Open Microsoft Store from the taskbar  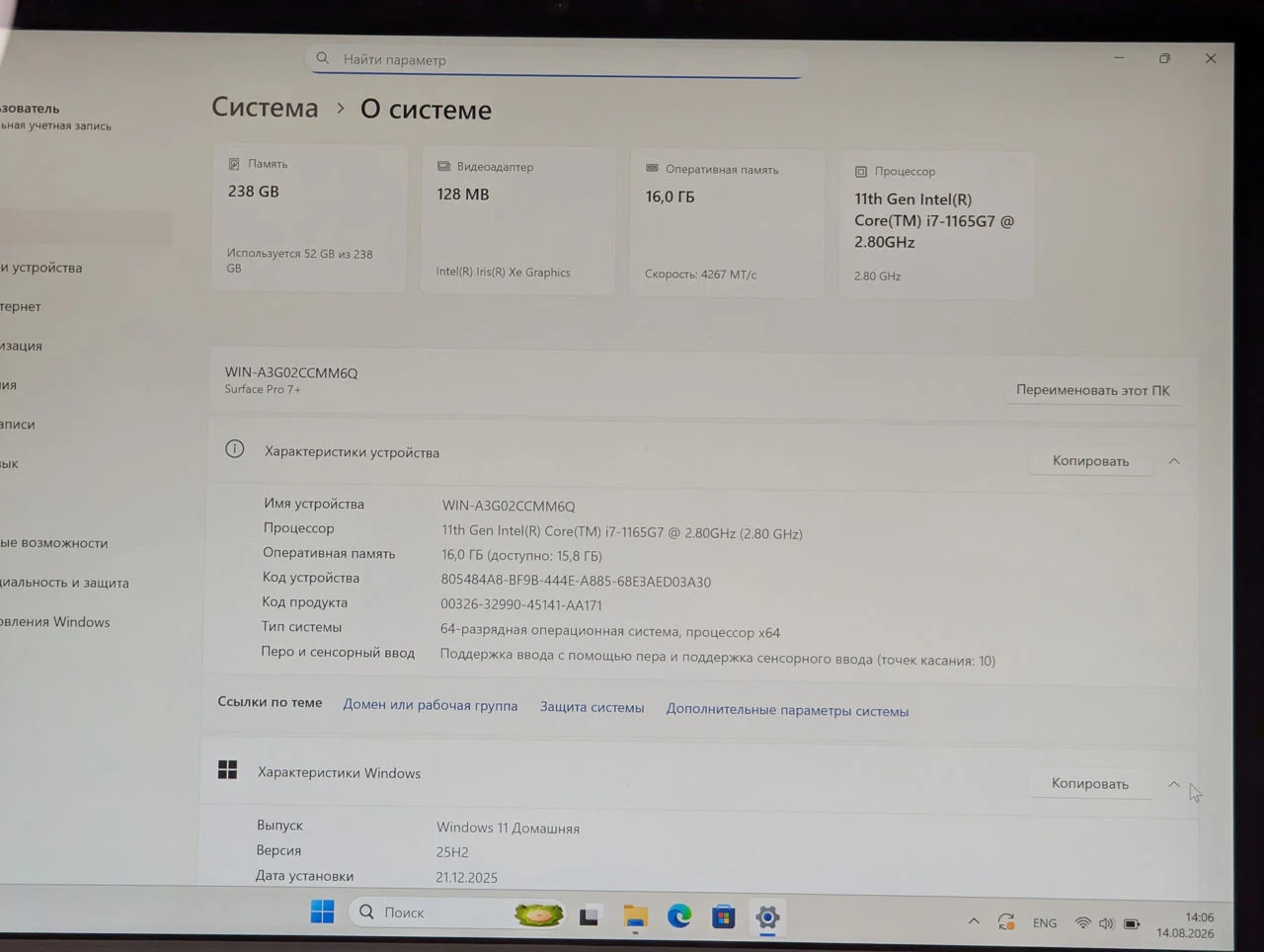coord(723,917)
